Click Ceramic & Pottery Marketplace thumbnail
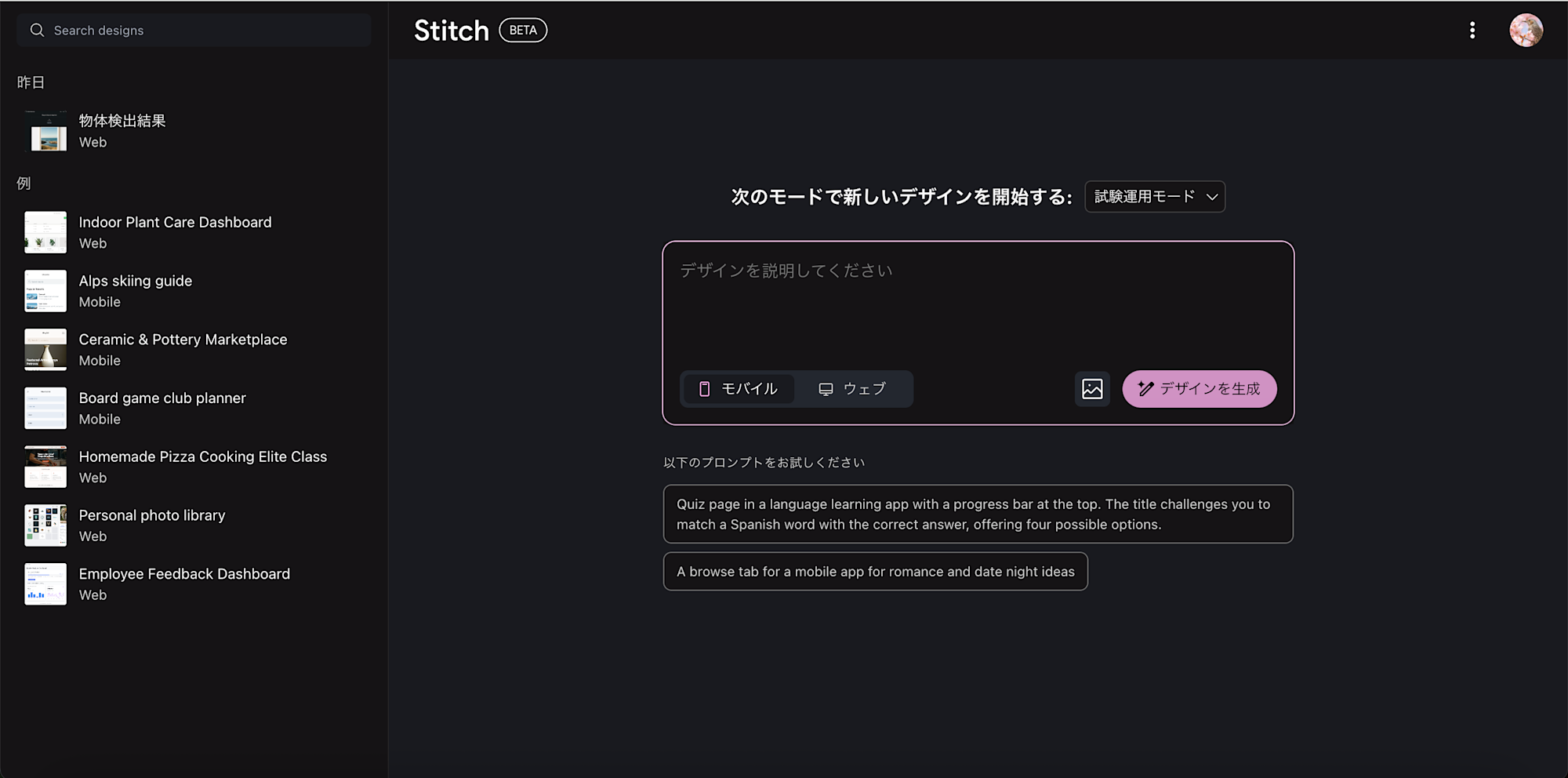This screenshot has width=1568, height=778. [45, 350]
